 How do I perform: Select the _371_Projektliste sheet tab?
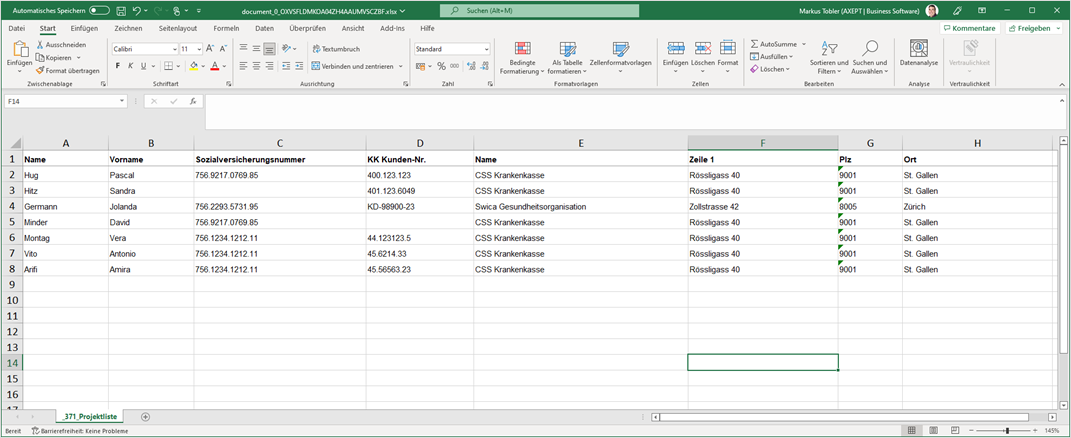coord(89,416)
